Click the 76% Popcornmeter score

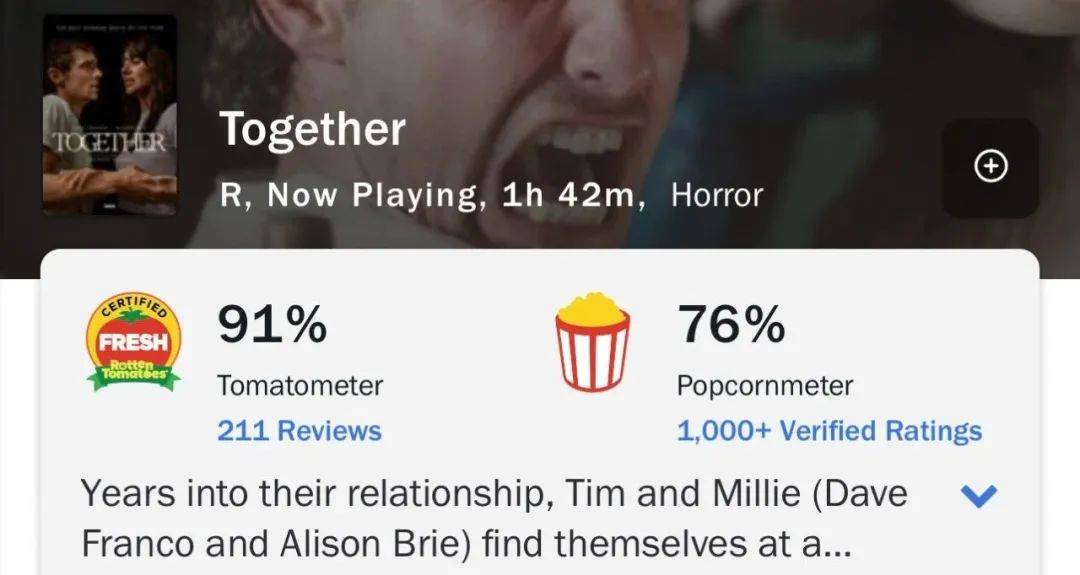(x=731, y=324)
